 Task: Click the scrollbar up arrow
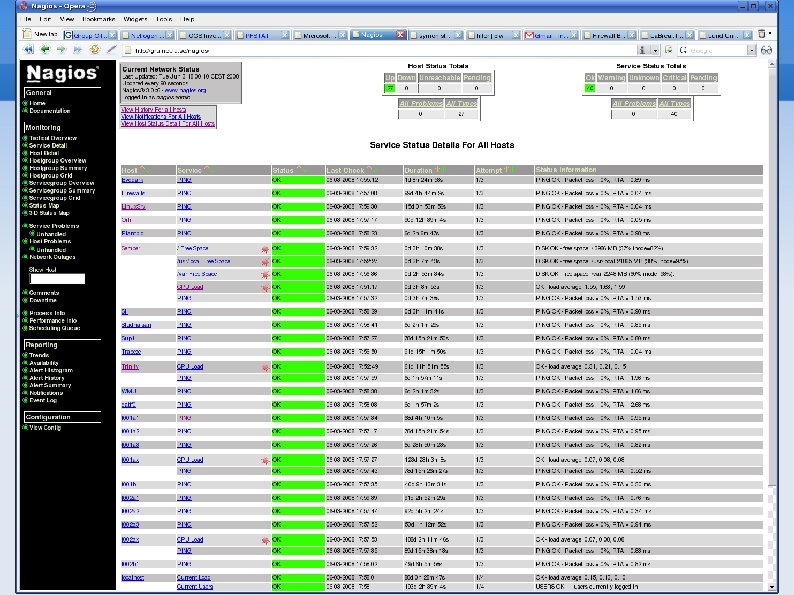coord(771,64)
